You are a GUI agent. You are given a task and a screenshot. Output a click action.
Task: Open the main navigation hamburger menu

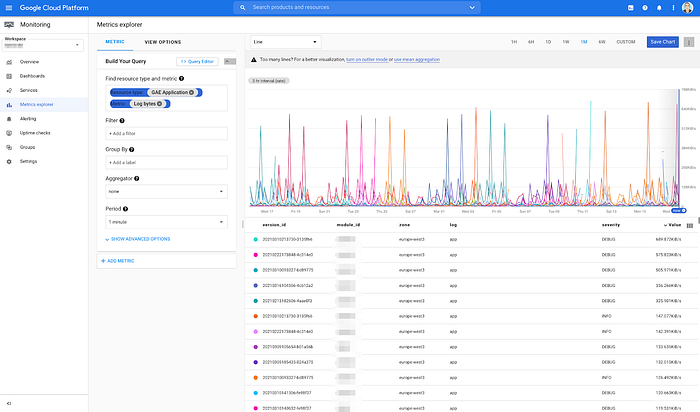(8, 8)
